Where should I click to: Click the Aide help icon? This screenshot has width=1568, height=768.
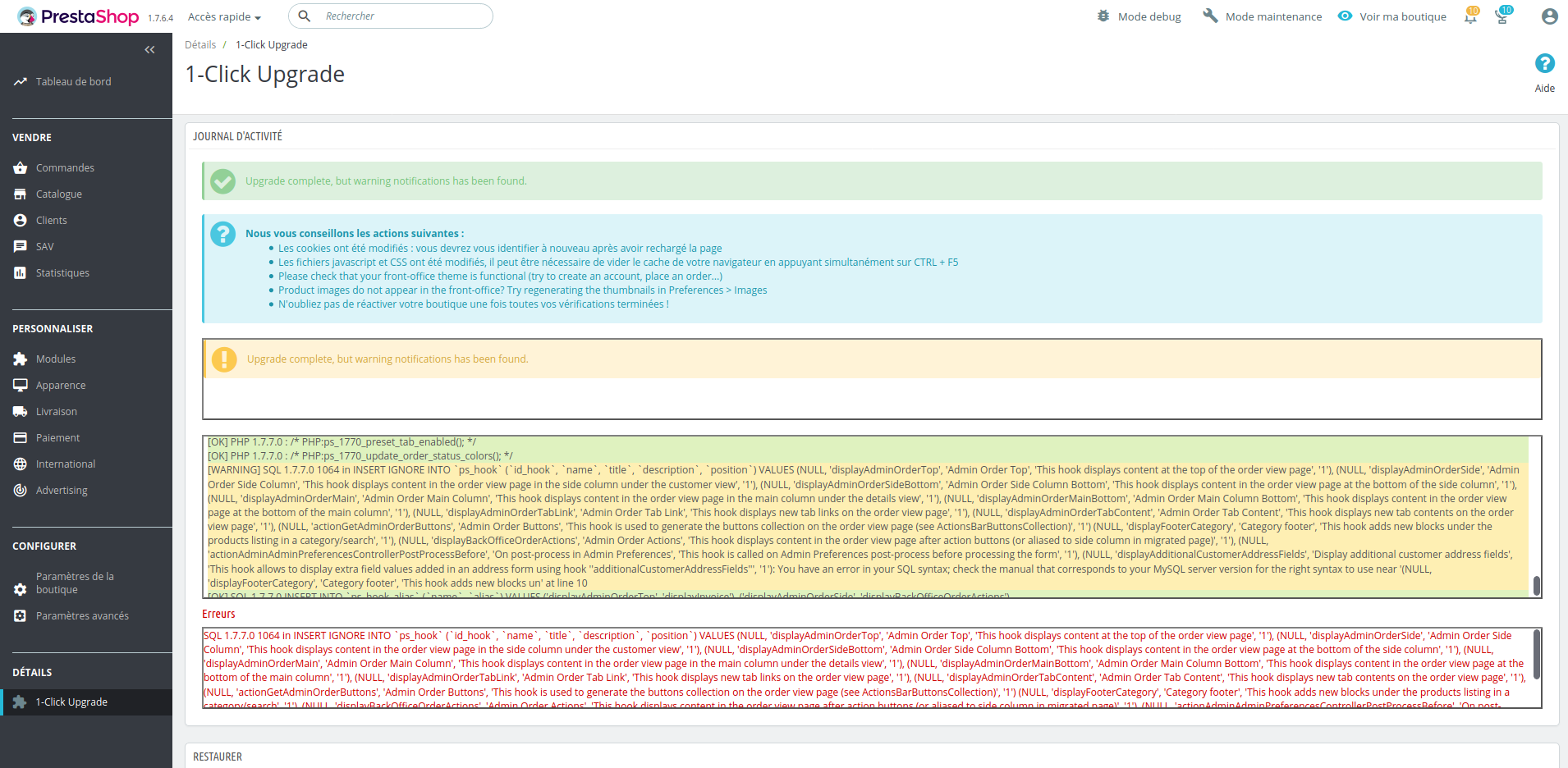click(1544, 63)
